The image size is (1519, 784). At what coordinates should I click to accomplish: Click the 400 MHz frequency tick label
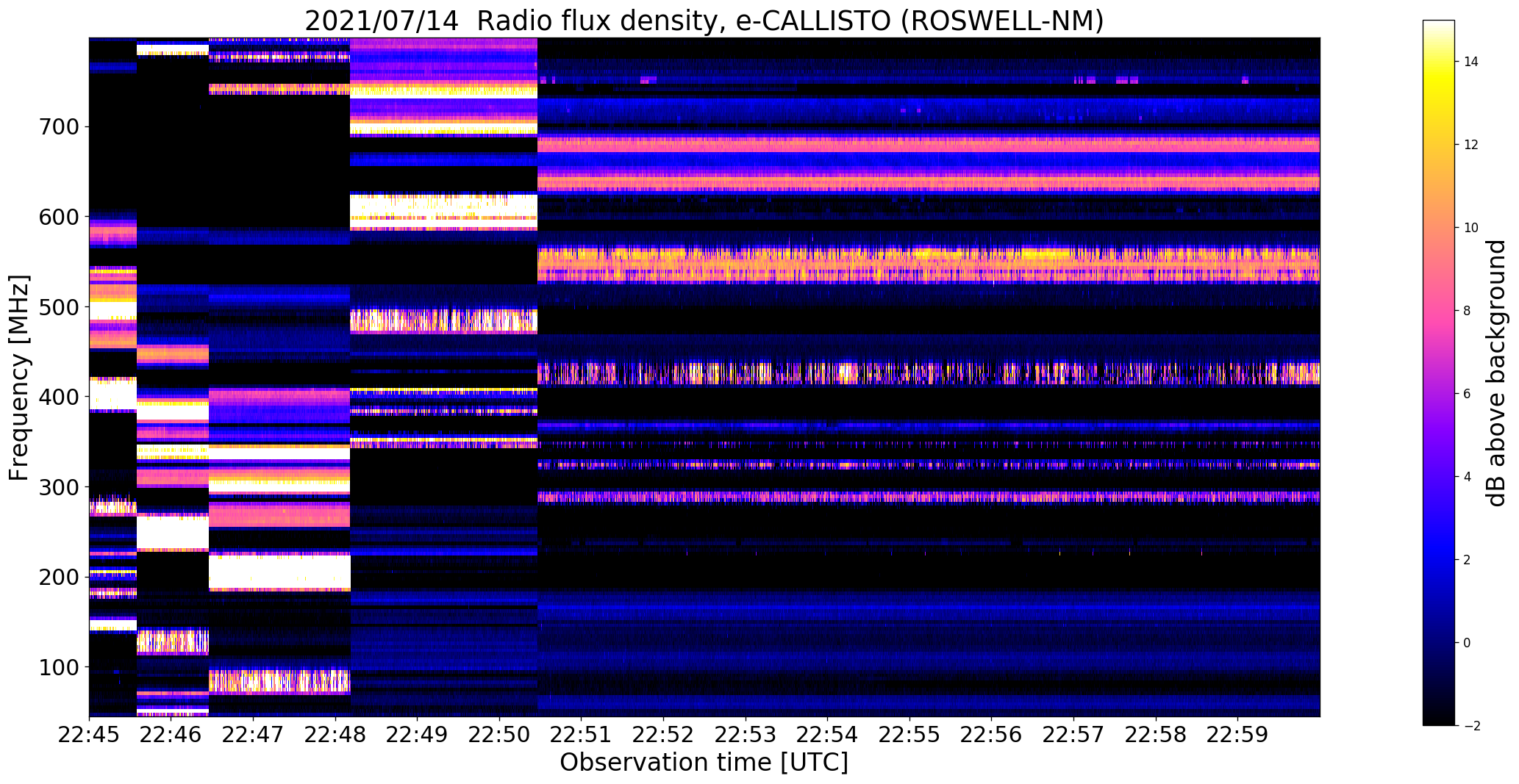coord(57,397)
